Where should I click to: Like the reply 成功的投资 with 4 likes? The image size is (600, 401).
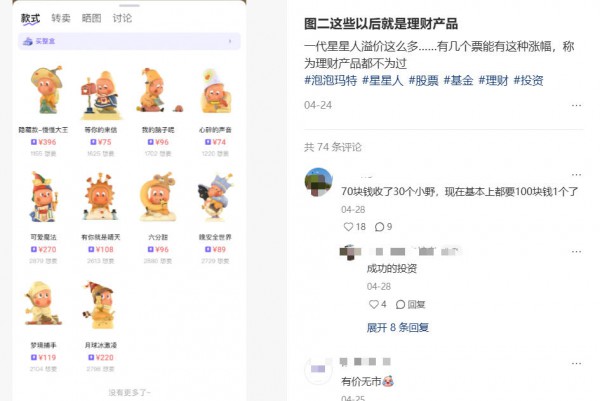(373, 305)
